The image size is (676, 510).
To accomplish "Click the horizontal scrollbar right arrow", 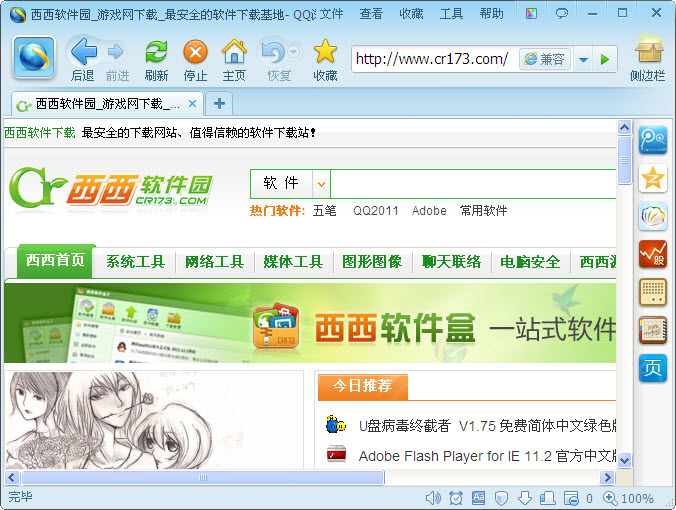I will point(607,477).
